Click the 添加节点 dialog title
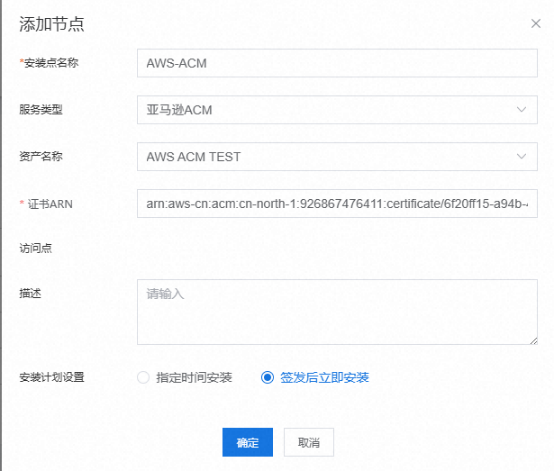The height and width of the screenshot is (471, 554). [52, 24]
